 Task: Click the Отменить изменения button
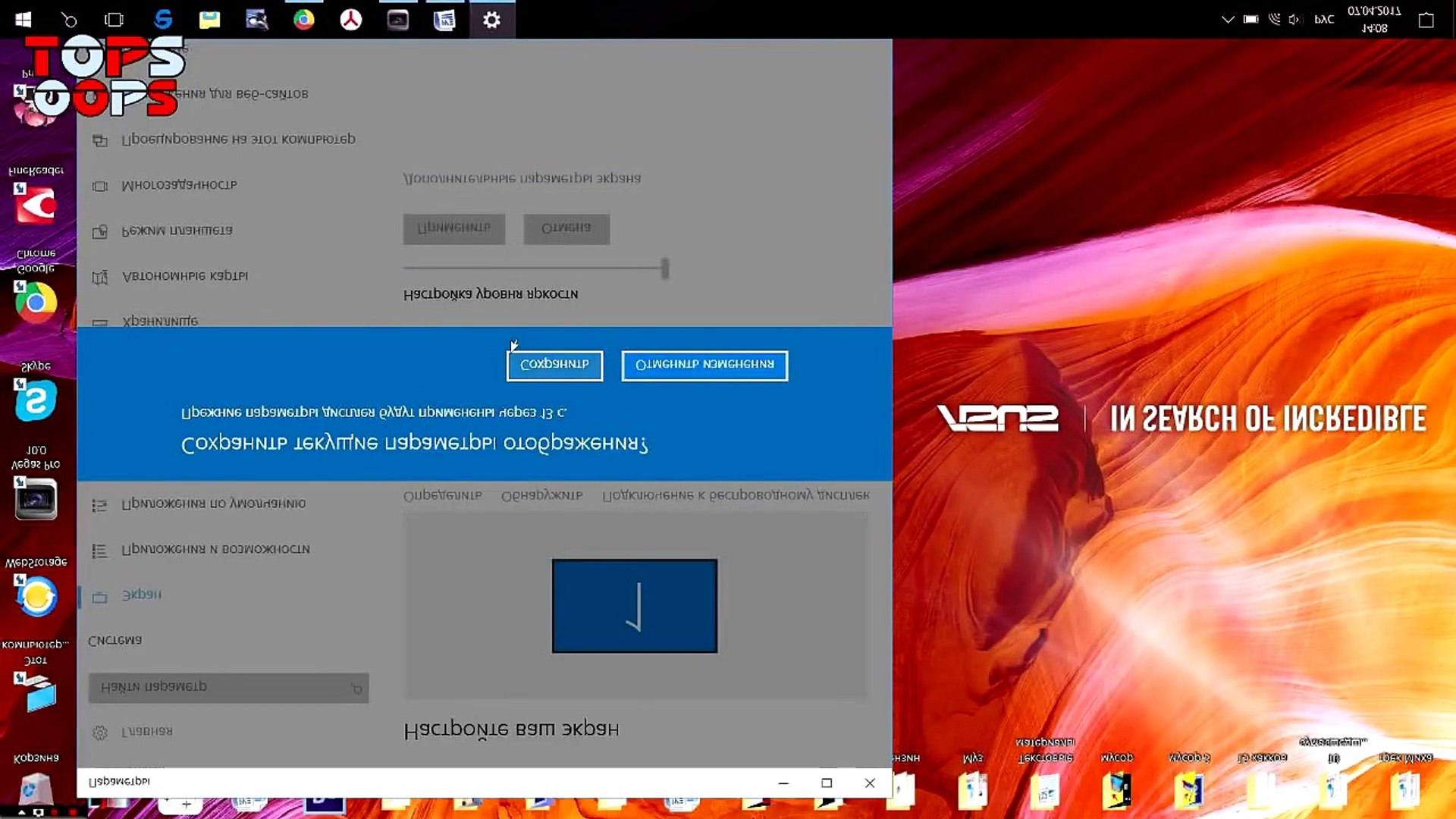(x=704, y=365)
